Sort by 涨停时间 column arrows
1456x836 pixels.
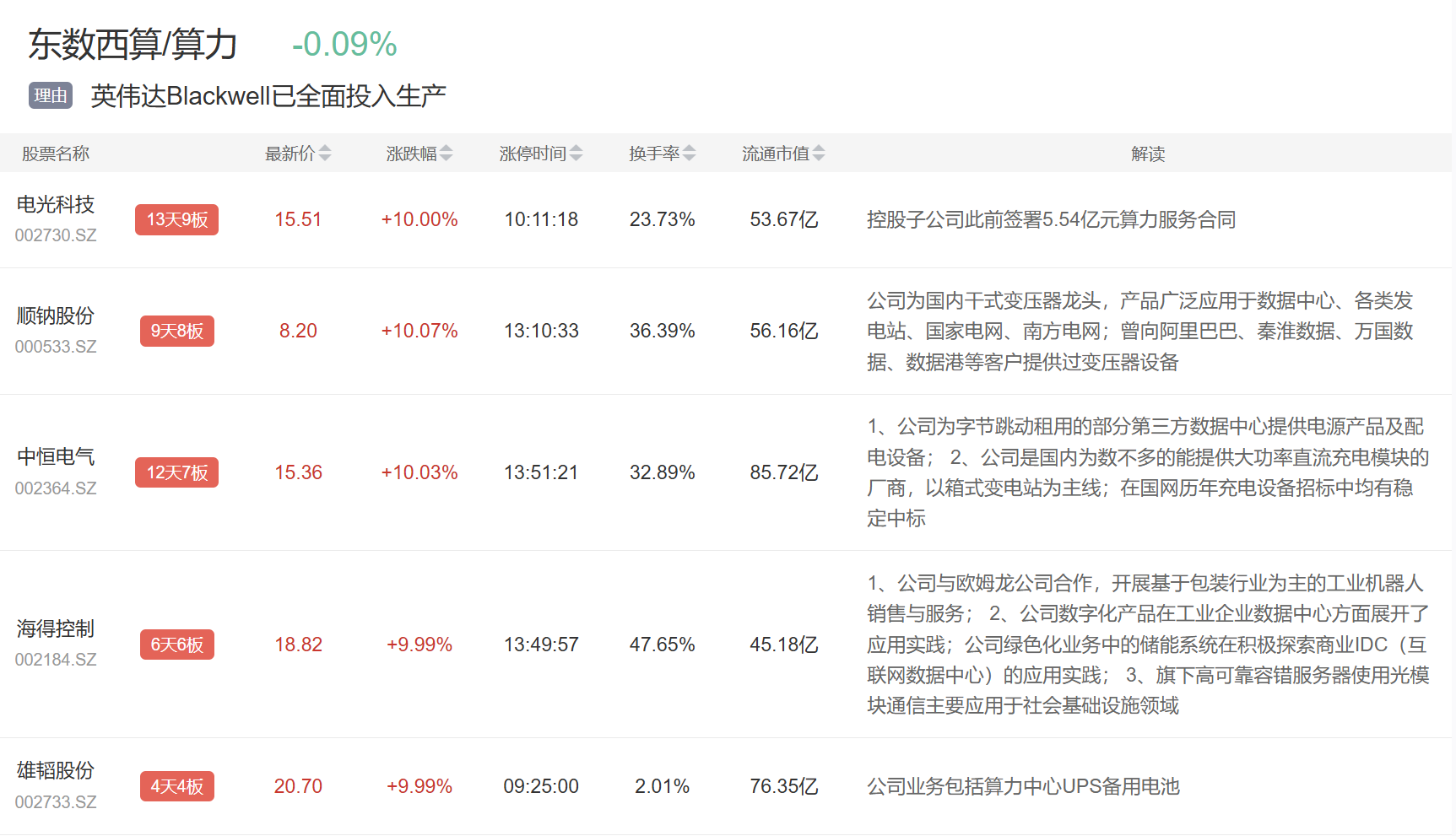coord(576,154)
